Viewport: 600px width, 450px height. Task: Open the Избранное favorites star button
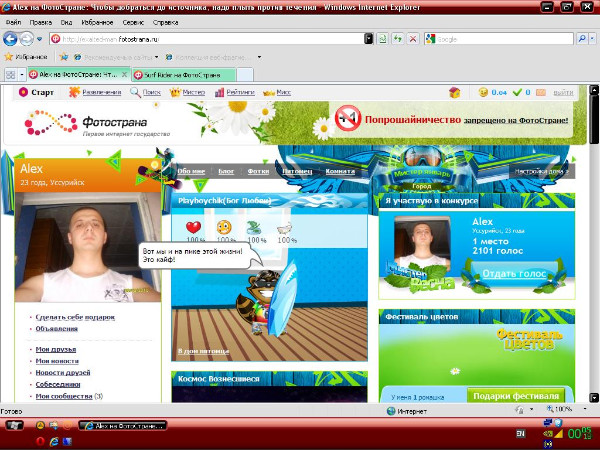pyautogui.click(x=26, y=57)
